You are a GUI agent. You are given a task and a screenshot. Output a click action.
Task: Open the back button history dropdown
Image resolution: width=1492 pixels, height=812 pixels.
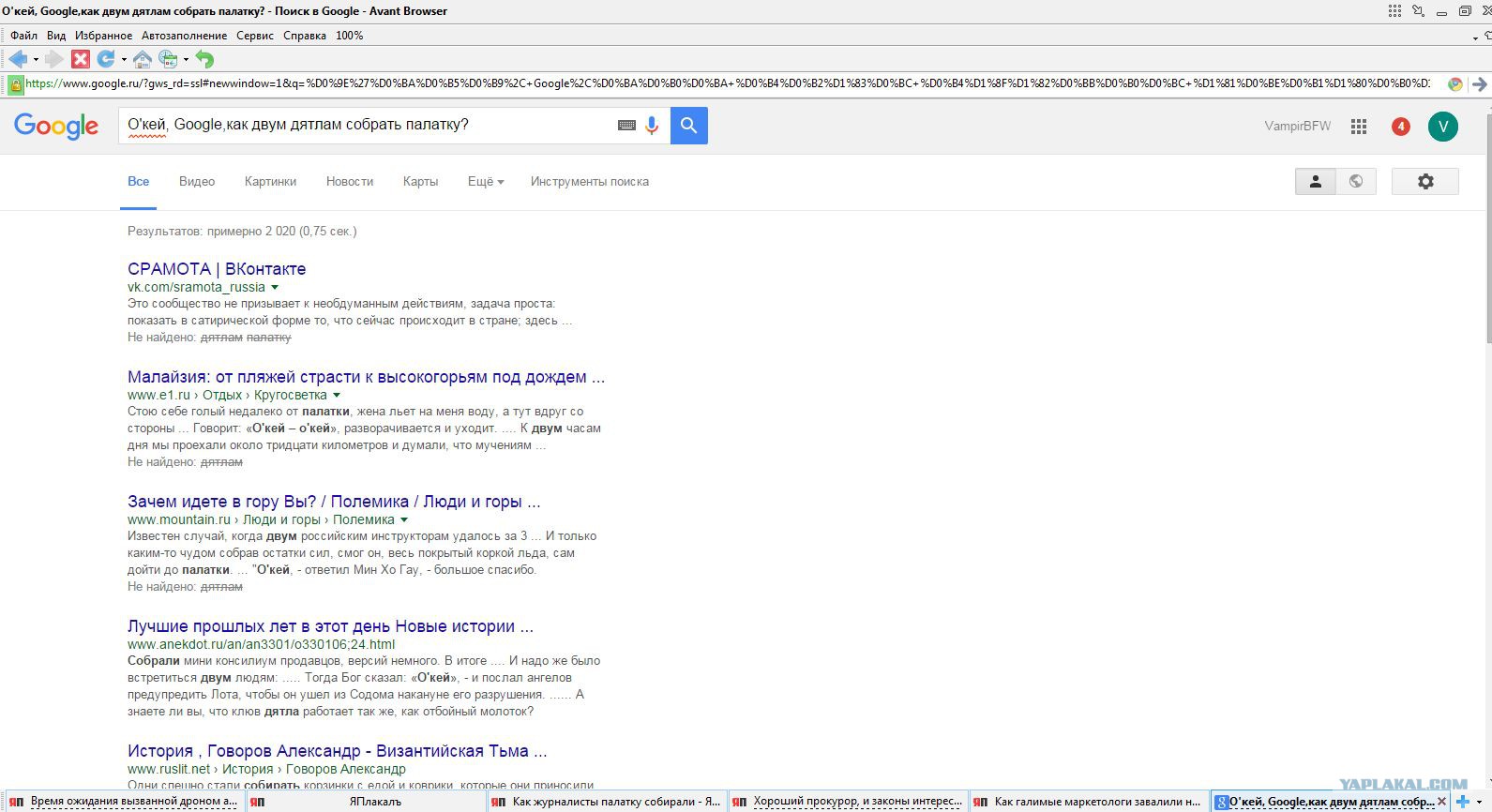click(x=36, y=60)
